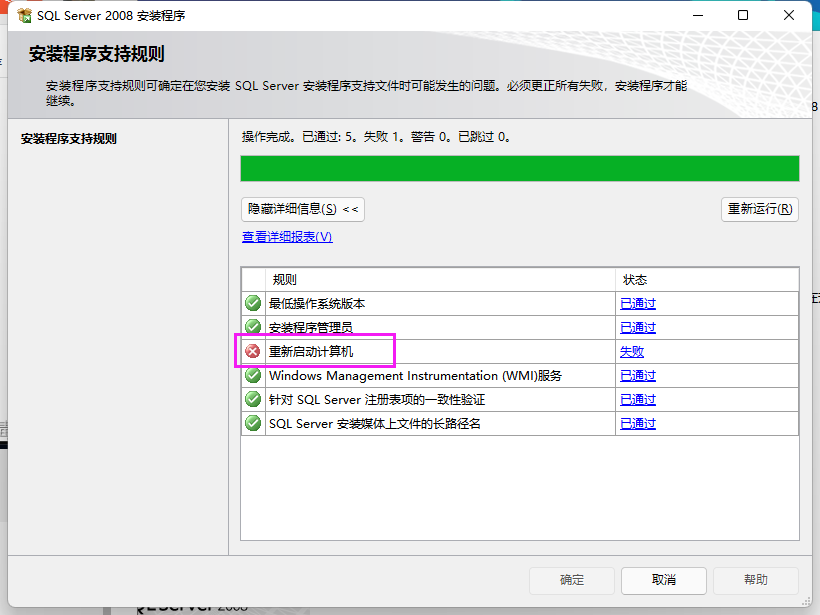The width and height of the screenshot is (820, 615).
Task: Click 已通过 link of the WMI 服务 row
Action: [x=637, y=375]
